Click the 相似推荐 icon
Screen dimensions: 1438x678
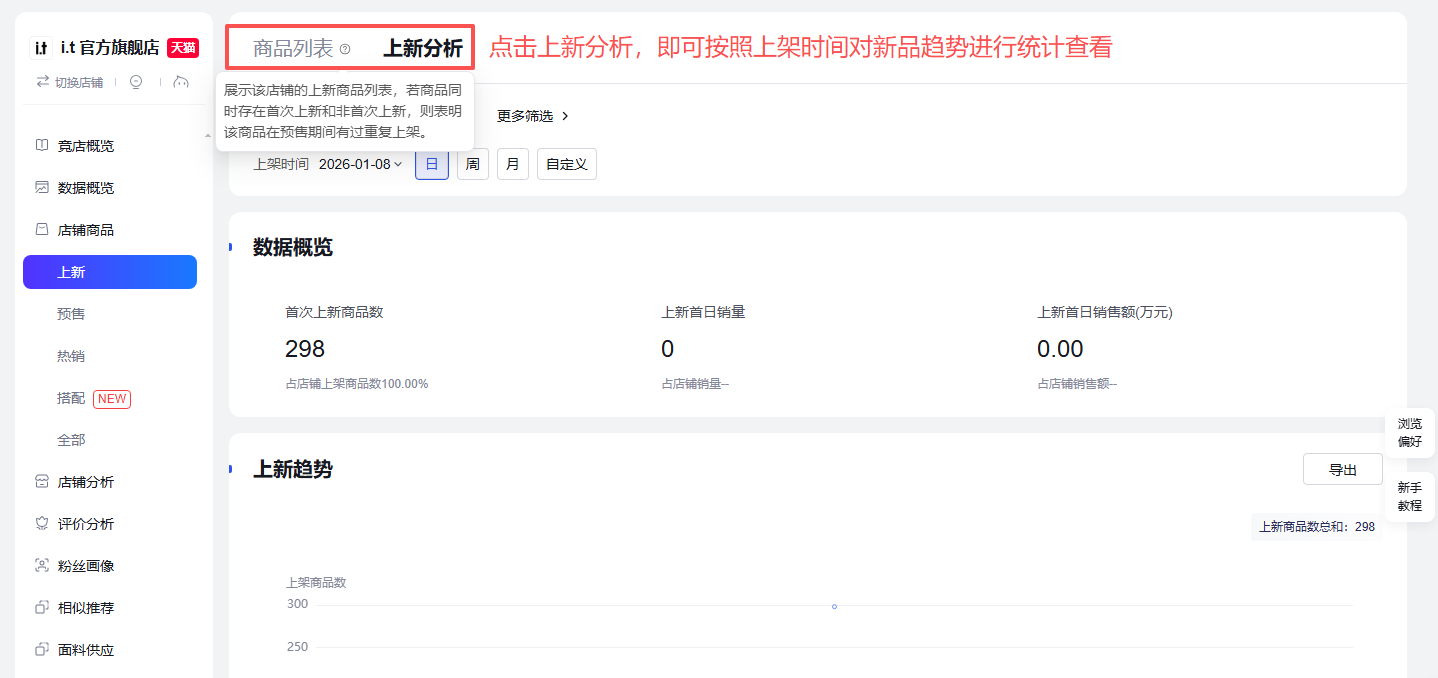tap(42, 607)
